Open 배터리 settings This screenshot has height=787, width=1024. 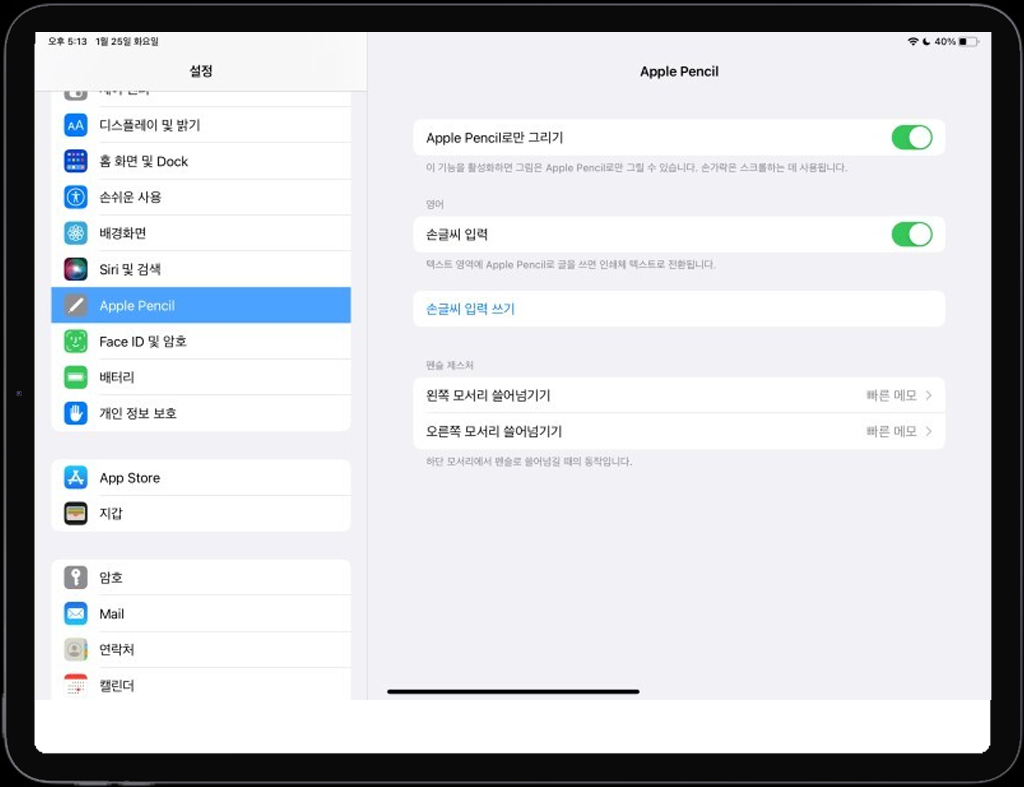click(201, 377)
